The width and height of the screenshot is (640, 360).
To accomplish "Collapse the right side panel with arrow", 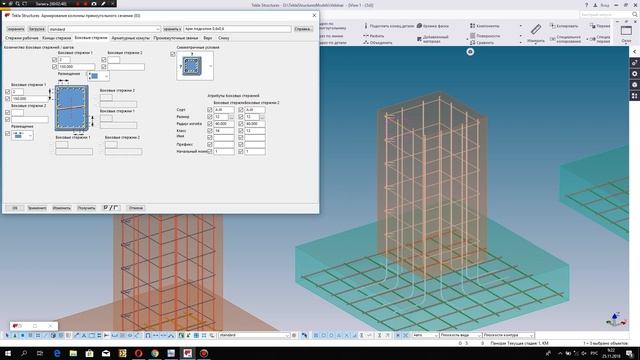I will 634,52.
